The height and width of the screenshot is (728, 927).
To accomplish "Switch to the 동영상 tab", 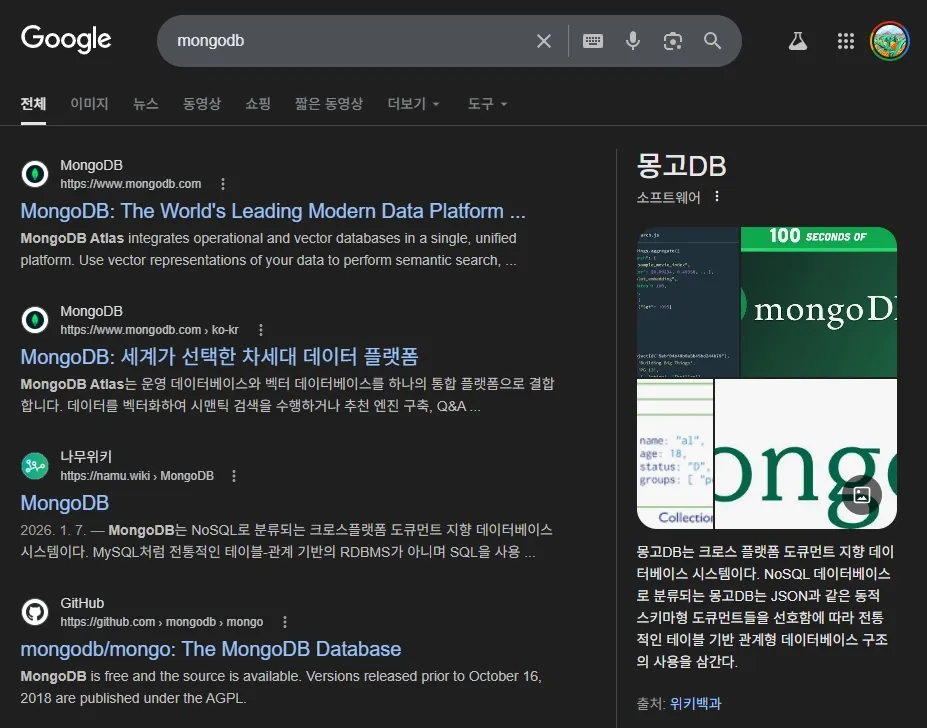I will point(202,104).
